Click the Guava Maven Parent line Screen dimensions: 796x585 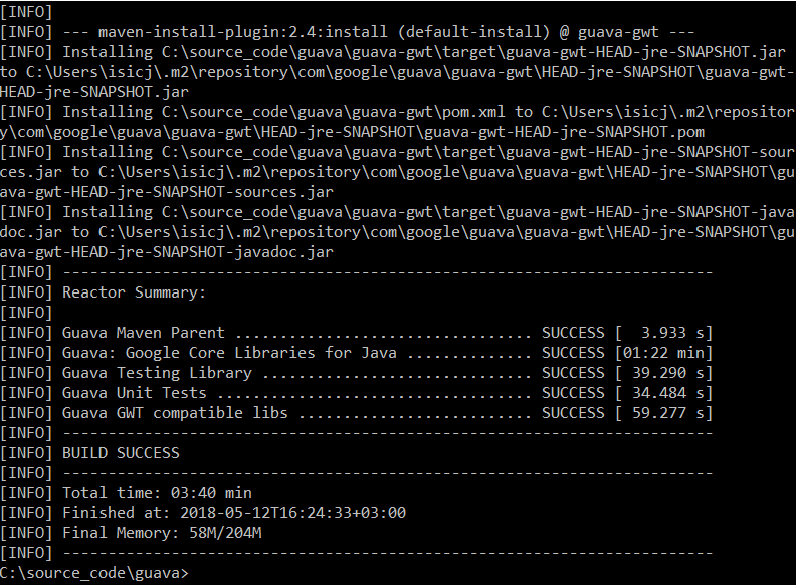coord(143,333)
